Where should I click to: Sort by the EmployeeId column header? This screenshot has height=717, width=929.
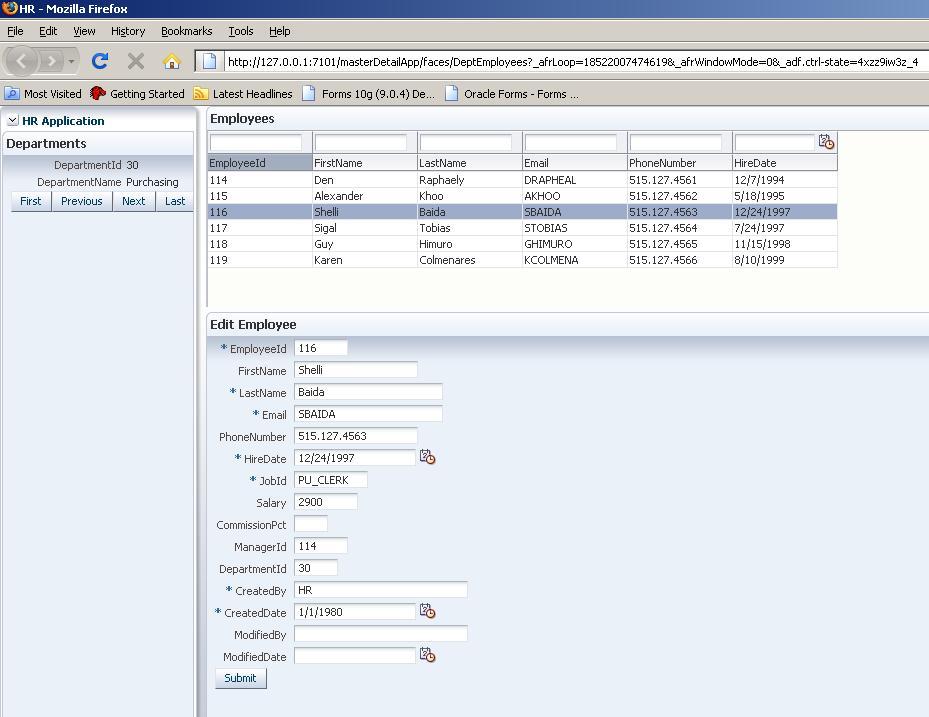tap(260, 163)
